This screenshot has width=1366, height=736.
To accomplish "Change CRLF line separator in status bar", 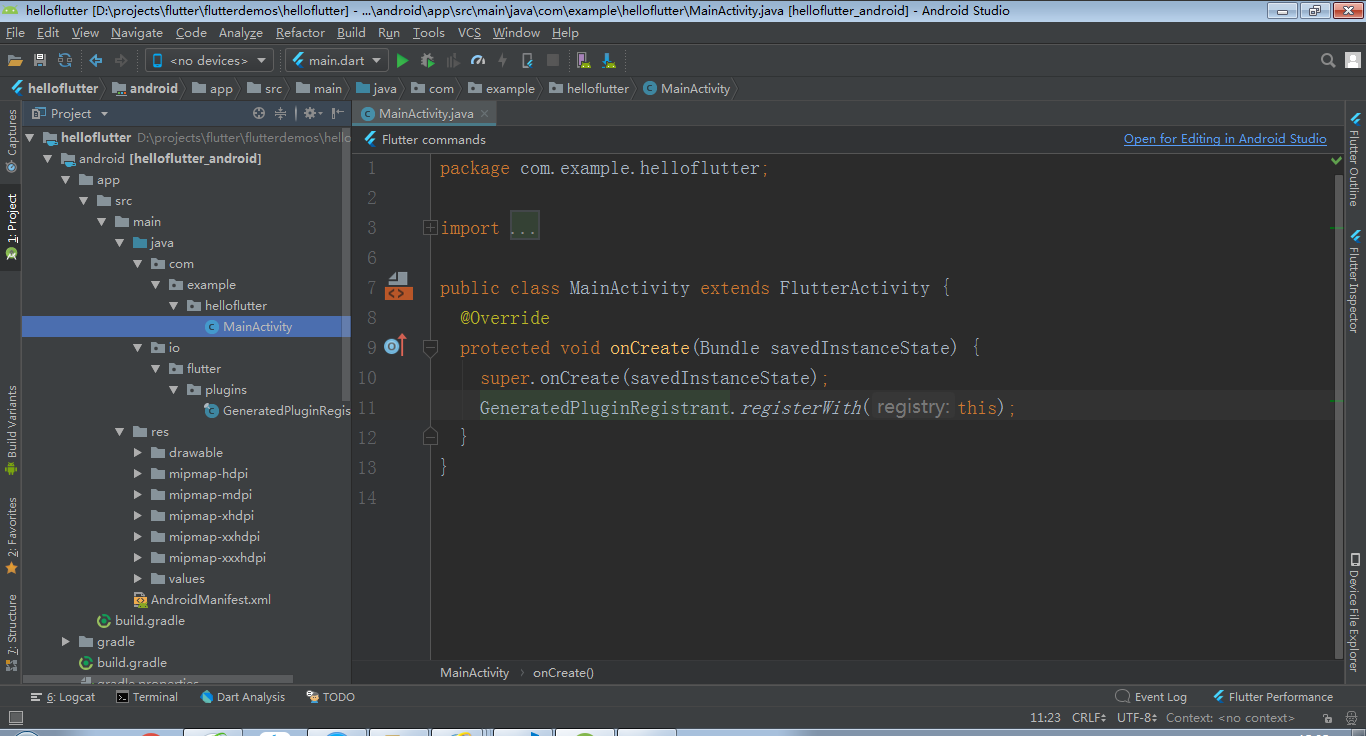I will (x=1089, y=717).
